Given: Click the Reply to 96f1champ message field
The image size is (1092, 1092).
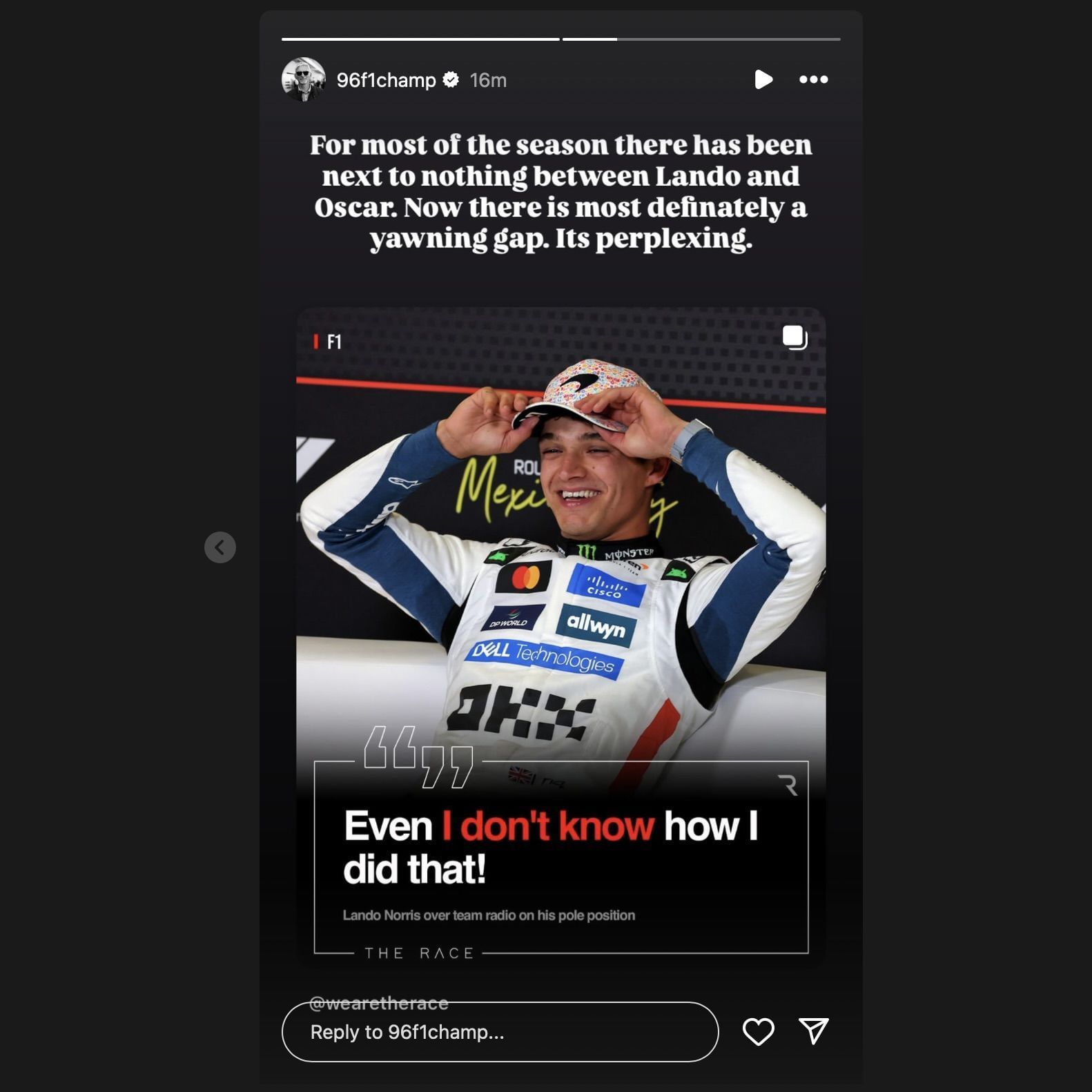Looking at the screenshot, I should [x=500, y=1032].
